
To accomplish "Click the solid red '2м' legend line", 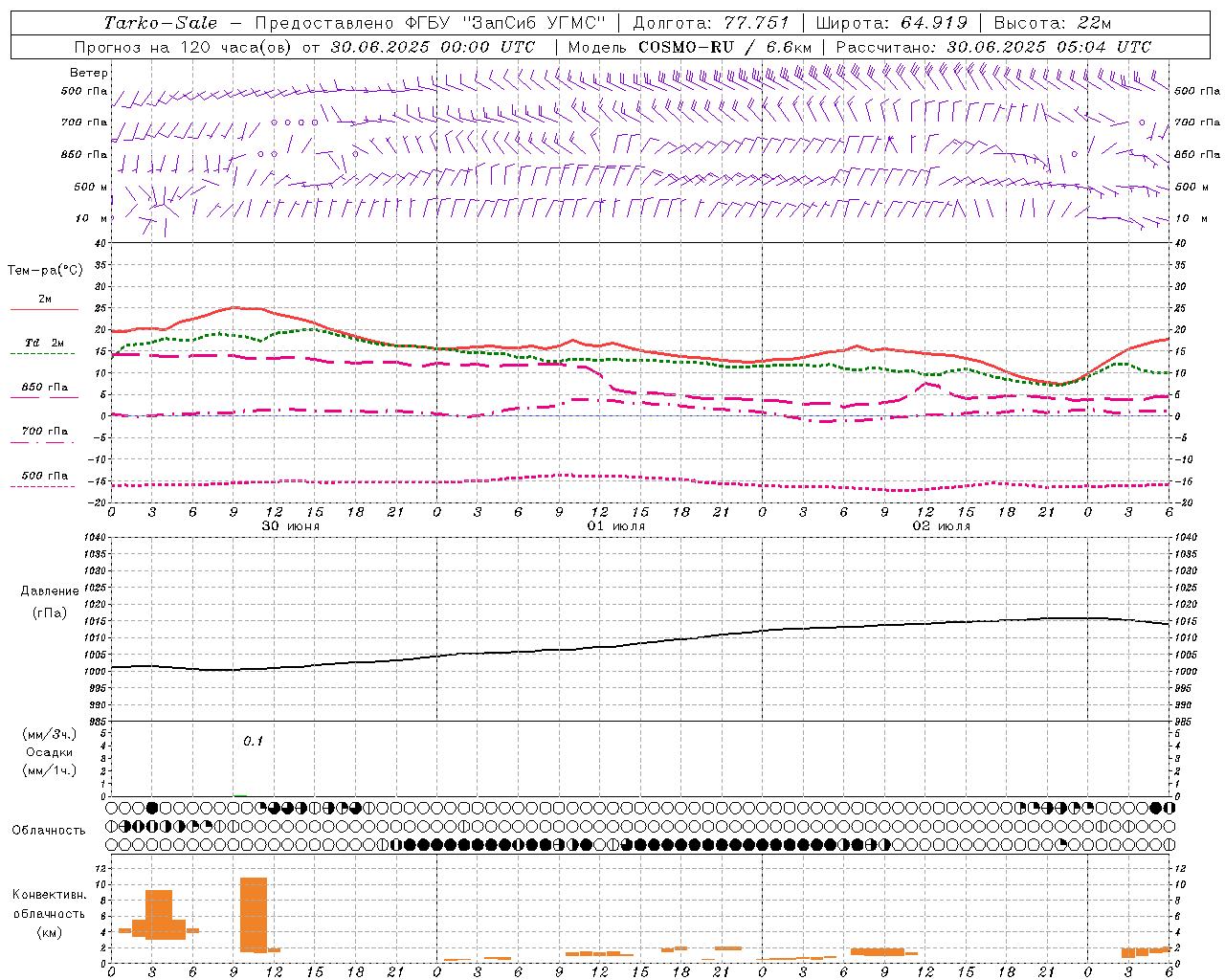I will coord(44,309).
